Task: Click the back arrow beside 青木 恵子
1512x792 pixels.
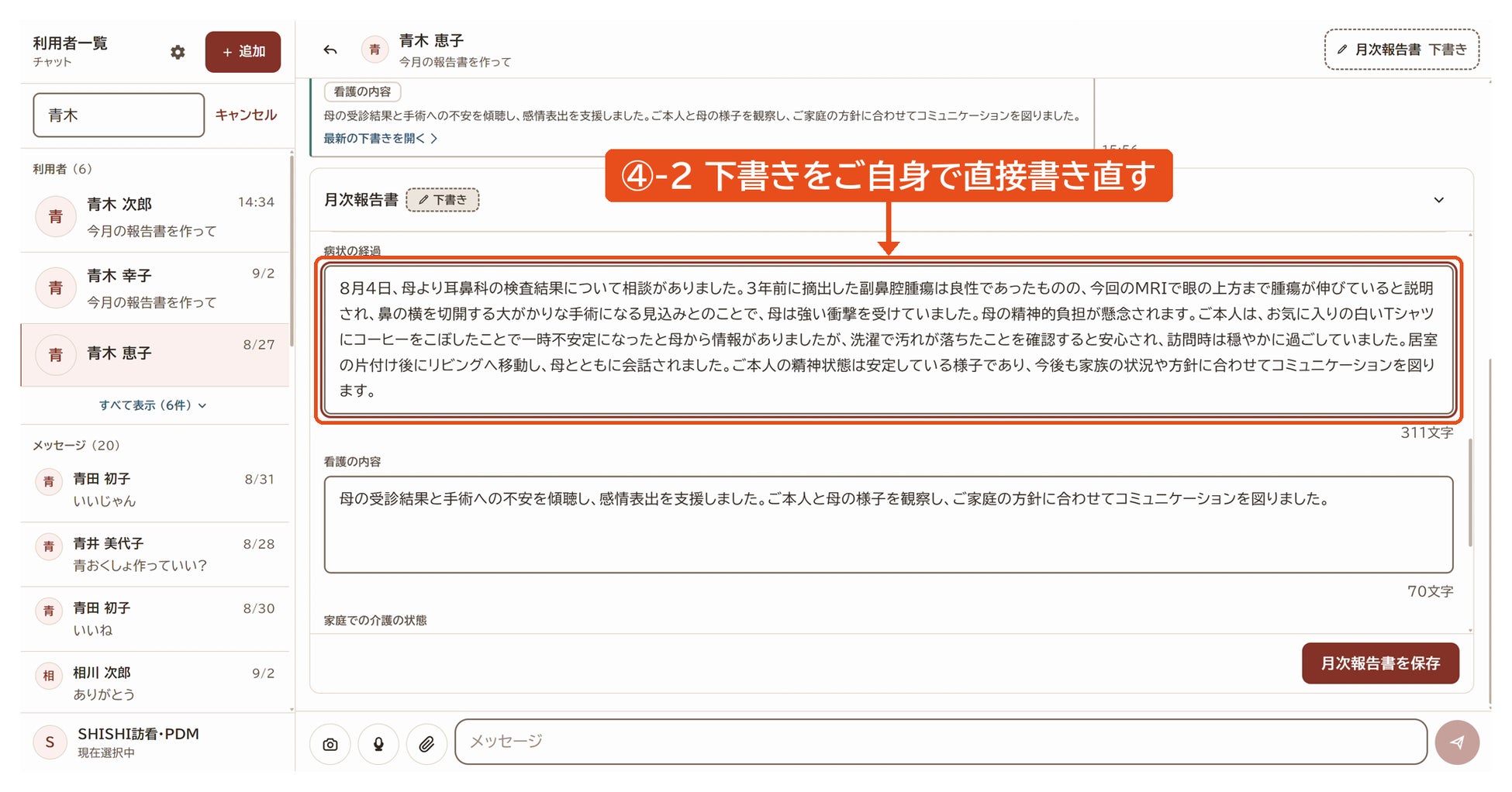Action: point(330,50)
